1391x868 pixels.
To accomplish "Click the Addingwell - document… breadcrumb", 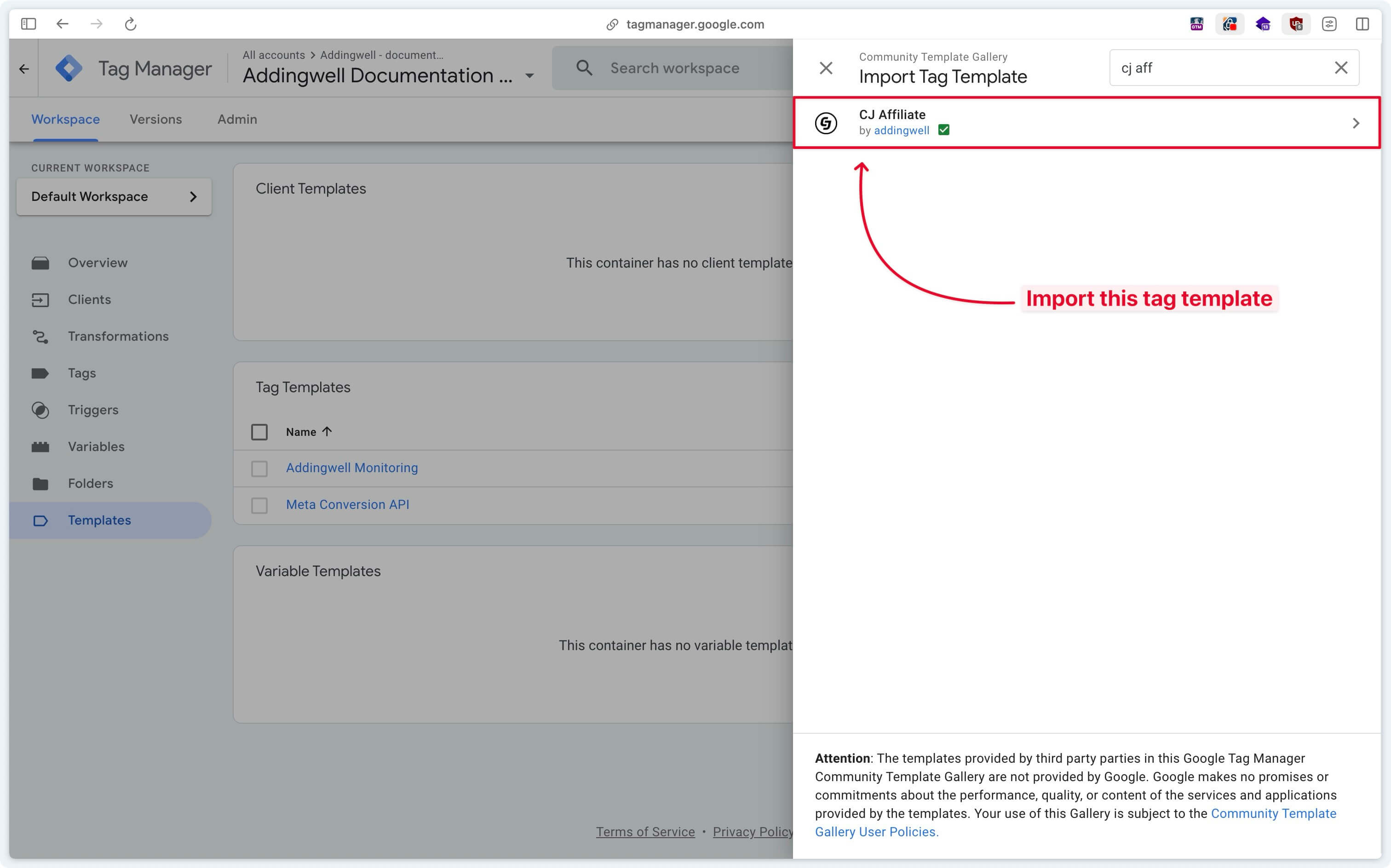I will pos(381,55).
